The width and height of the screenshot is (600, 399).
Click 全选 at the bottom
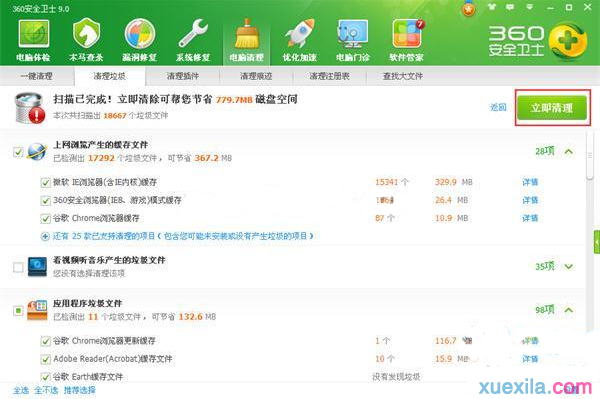[21, 391]
